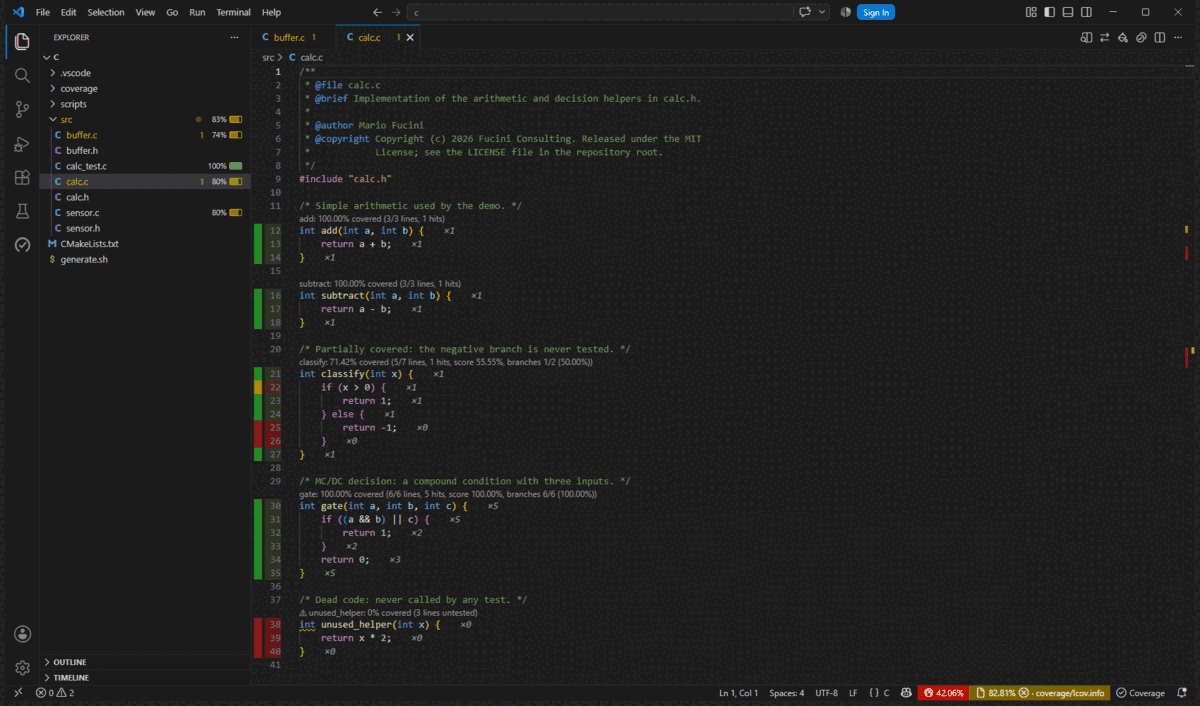Open generate.sh in the explorer

pyautogui.click(x=145, y=259)
